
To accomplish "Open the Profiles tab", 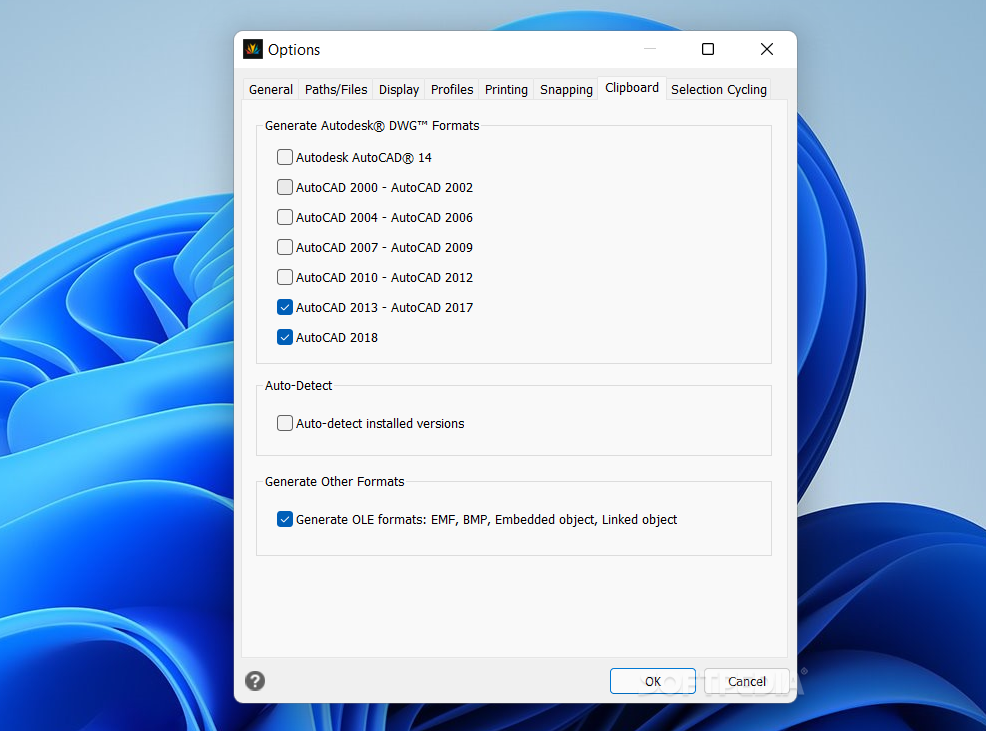I will (x=452, y=89).
